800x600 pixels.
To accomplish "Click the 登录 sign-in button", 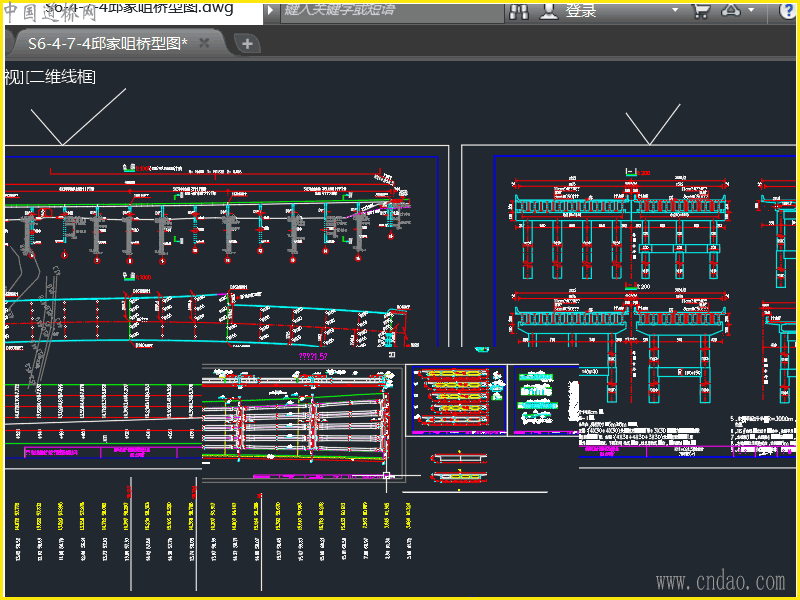I will pyautogui.click(x=580, y=11).
